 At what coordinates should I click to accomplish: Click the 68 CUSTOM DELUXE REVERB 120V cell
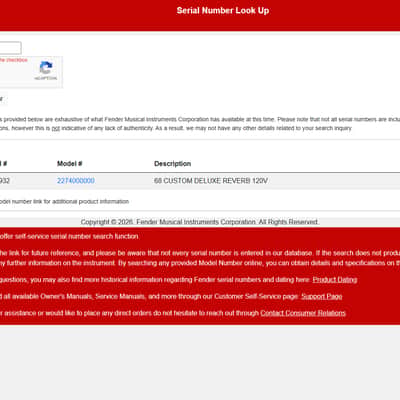coord(211,181)
